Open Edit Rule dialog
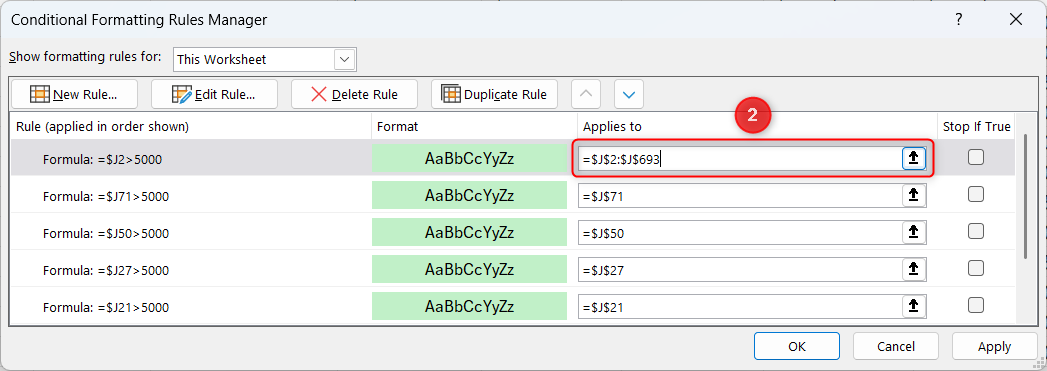 point(214,94)
